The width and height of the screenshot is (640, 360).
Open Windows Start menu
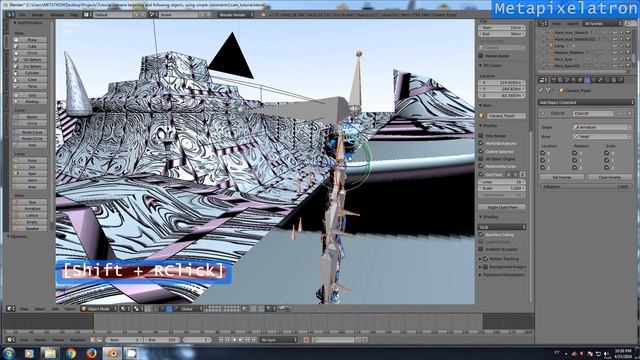click(8, 353)
